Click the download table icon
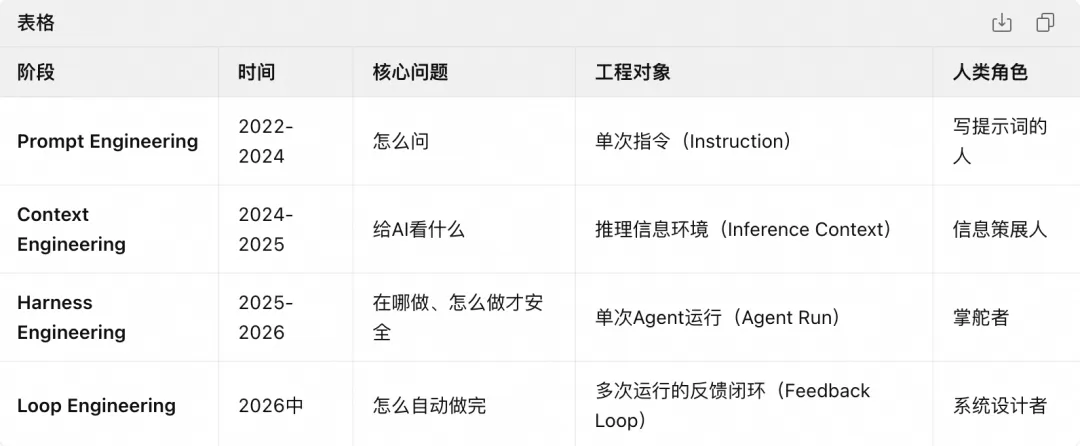1080x446 pixels. (1001, 23)
